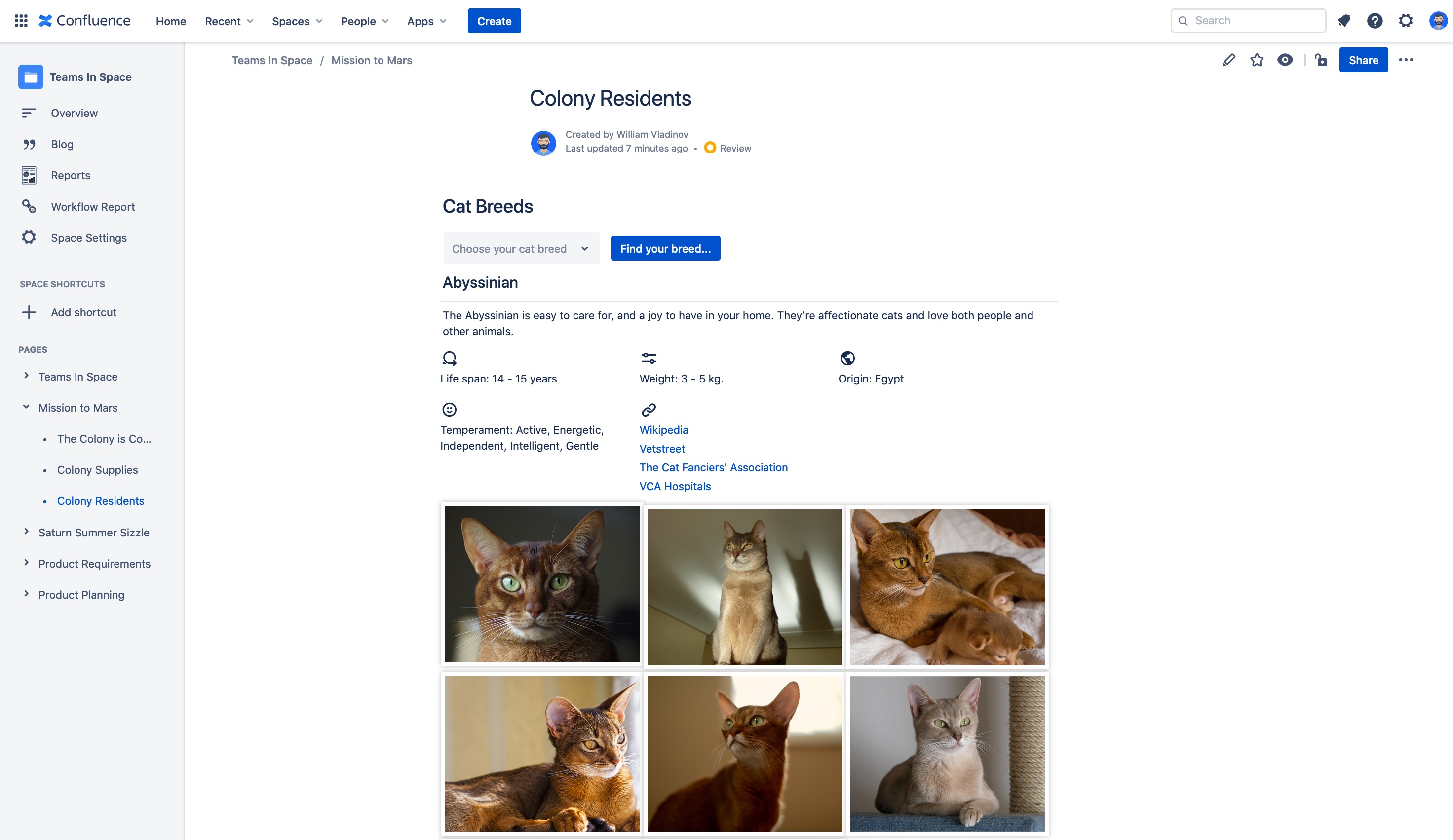Click the Add shortcut plus icon
Image resolution: width=1453 pixels, height=840 pixels.
point(29,312)
